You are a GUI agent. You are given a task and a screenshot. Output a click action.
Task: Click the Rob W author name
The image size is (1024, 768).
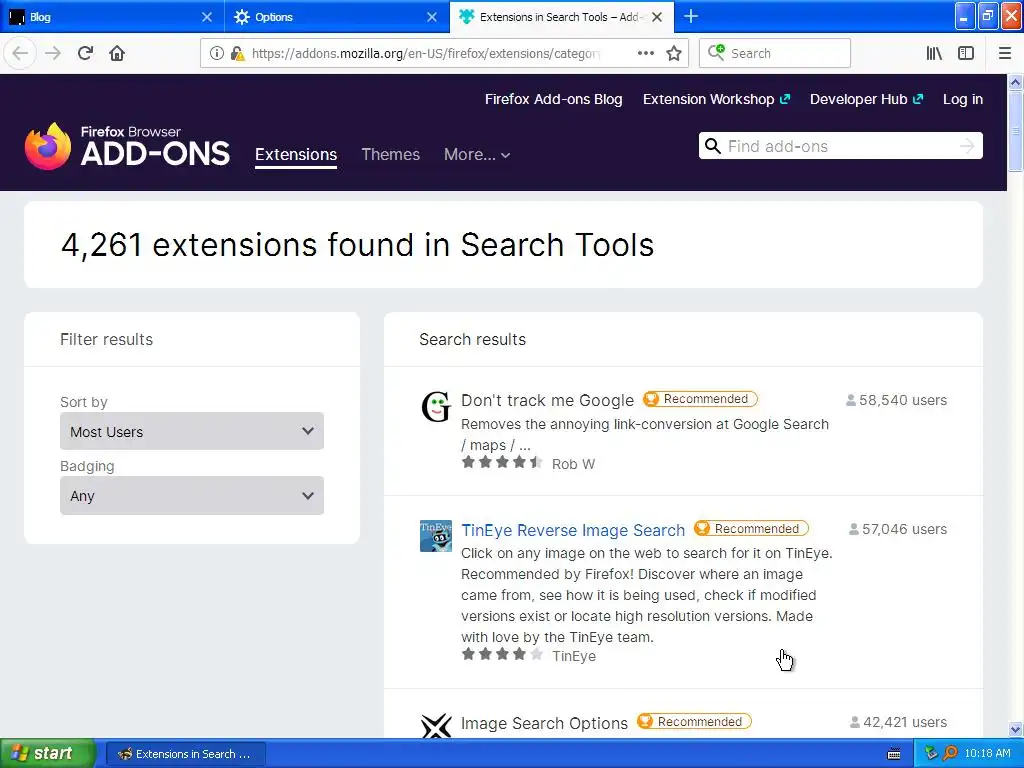coord(573,464)
